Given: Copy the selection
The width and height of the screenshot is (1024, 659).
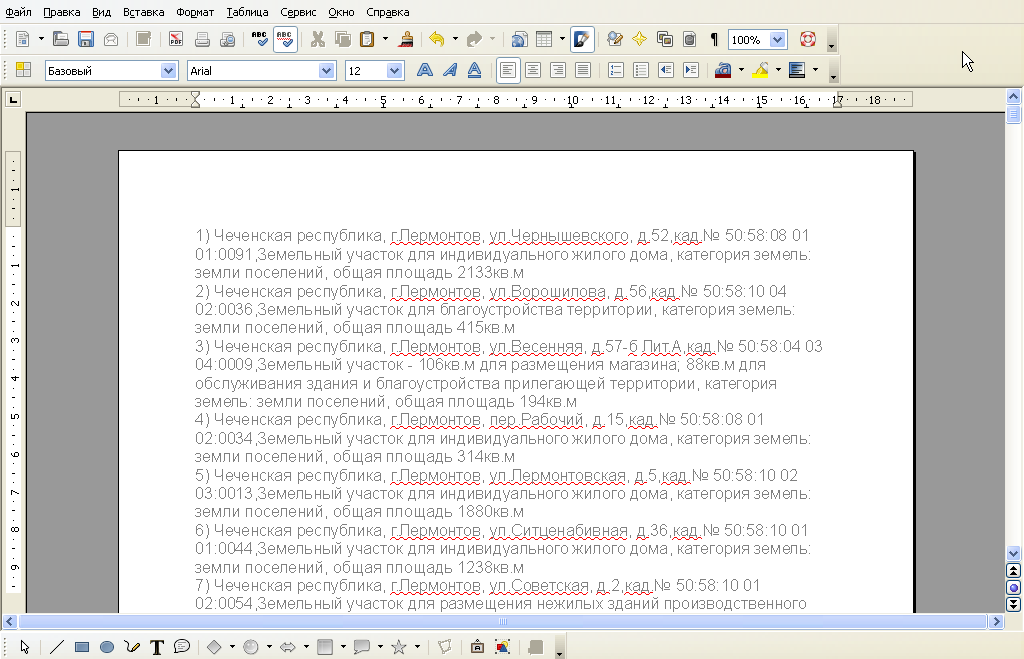Looking at the screenshot, I should [342, 39].
